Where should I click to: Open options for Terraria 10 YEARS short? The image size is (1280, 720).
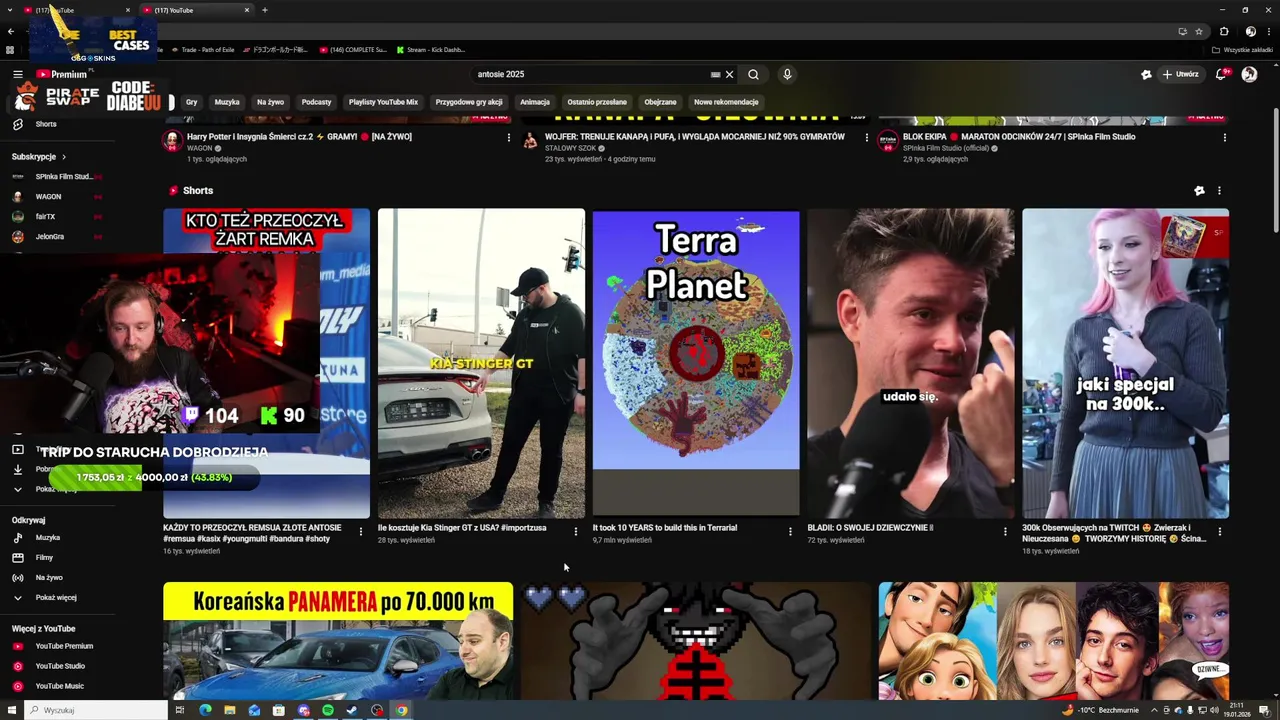click(790, 531)
